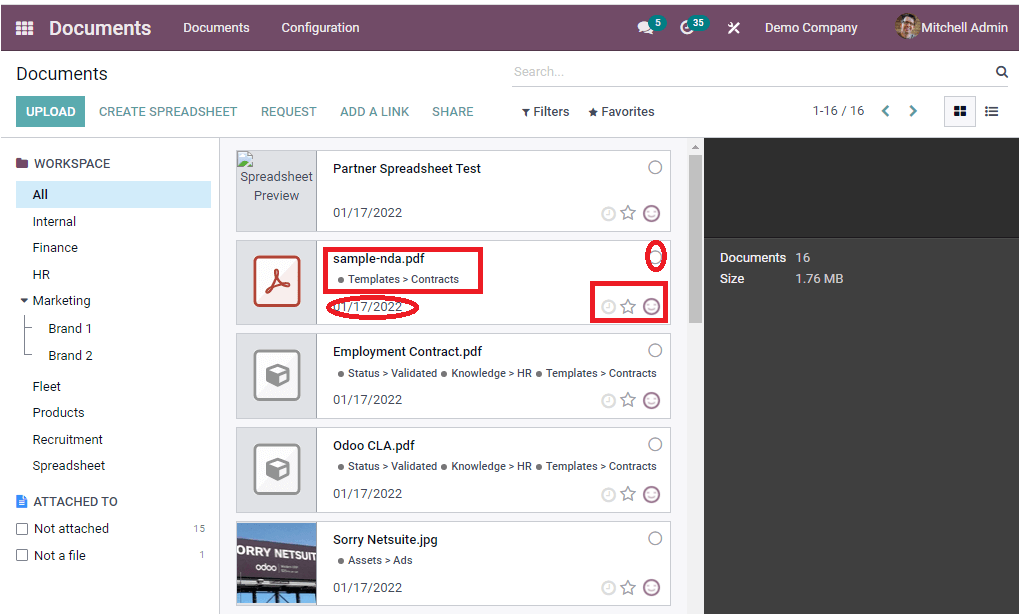
Task: Click smiley icon on Sorry Netsuite.jpg
Action: coord(651,588)
